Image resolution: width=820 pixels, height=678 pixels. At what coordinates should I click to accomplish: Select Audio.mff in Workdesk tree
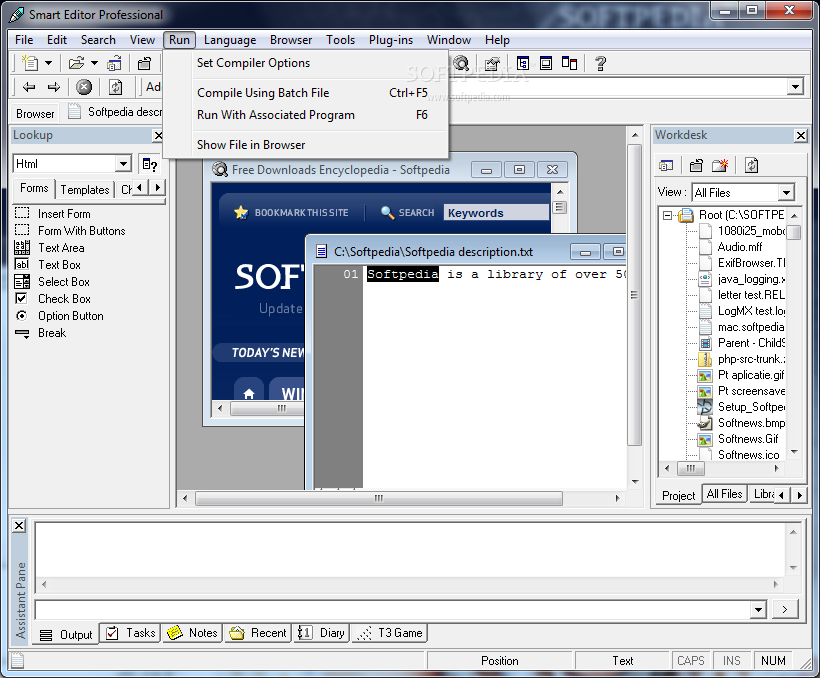tap(739, 247)
